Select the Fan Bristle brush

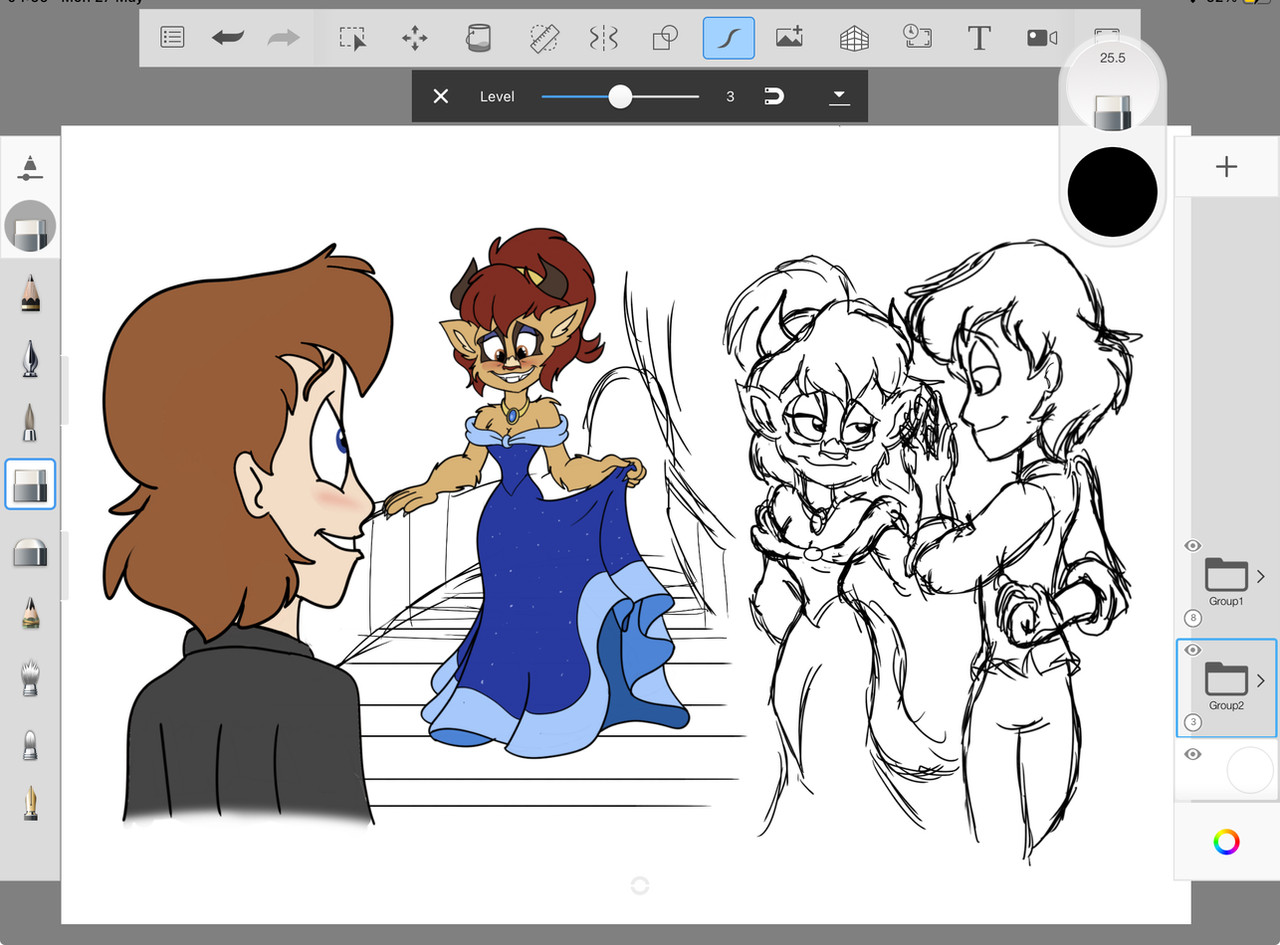point(30,677)
